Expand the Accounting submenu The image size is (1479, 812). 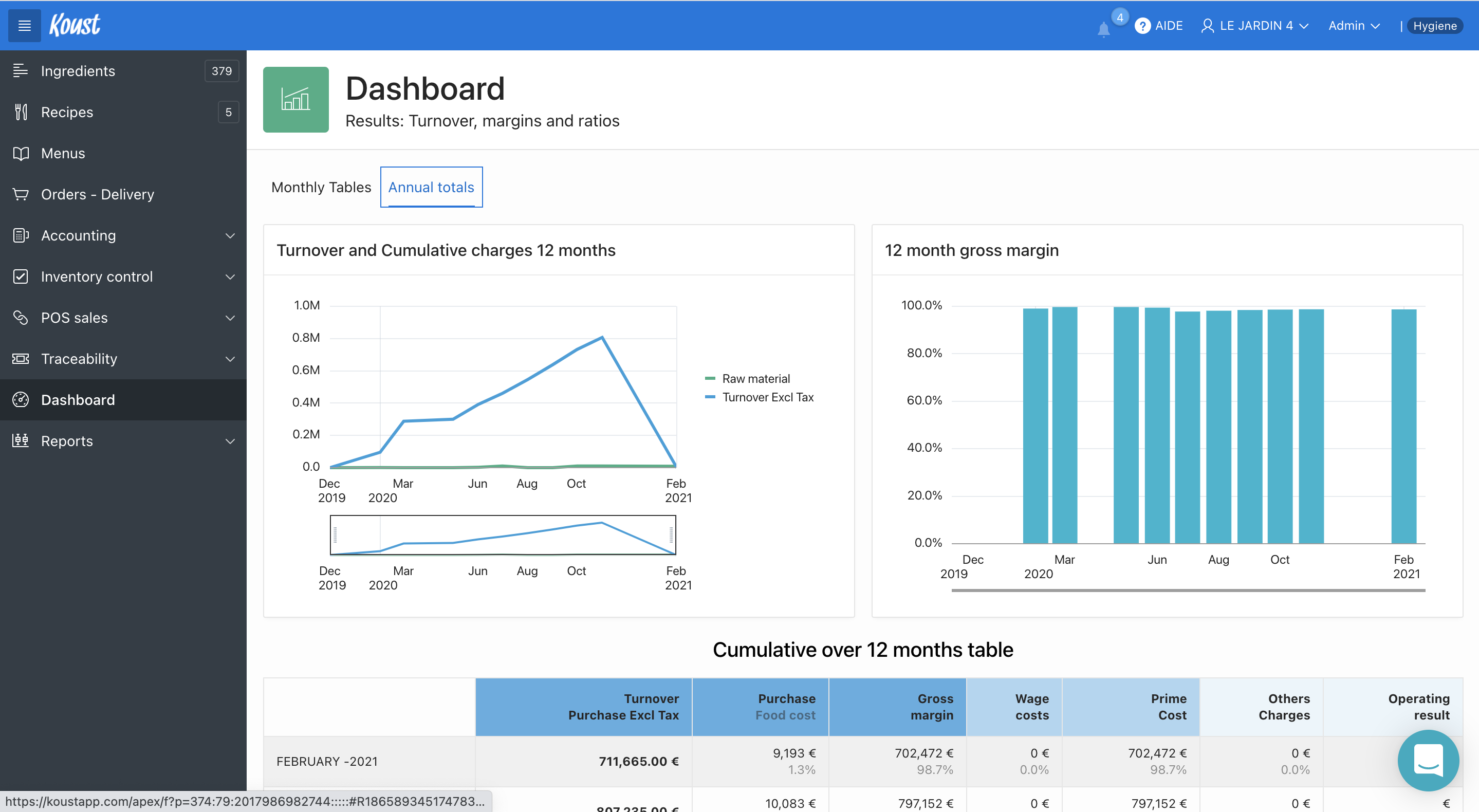tap(230, 235)
